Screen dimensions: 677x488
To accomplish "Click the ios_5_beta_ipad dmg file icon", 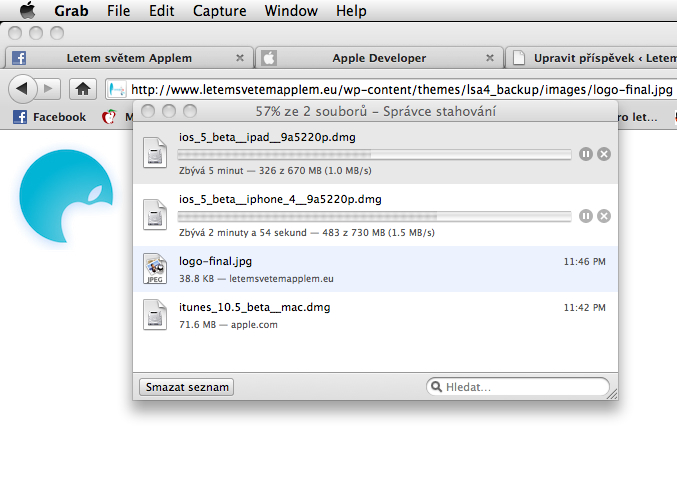I will pos(155,152).
